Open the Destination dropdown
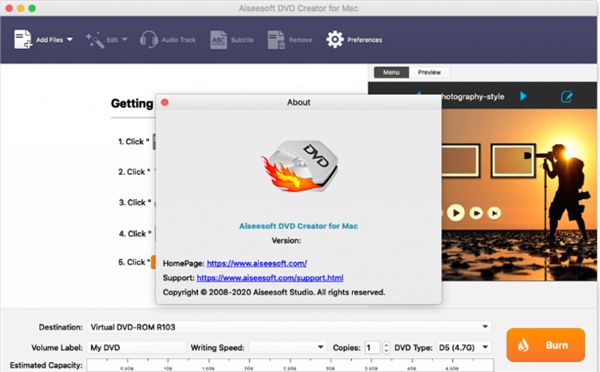This screenshot has width=600, height=372. pos(289,327)
